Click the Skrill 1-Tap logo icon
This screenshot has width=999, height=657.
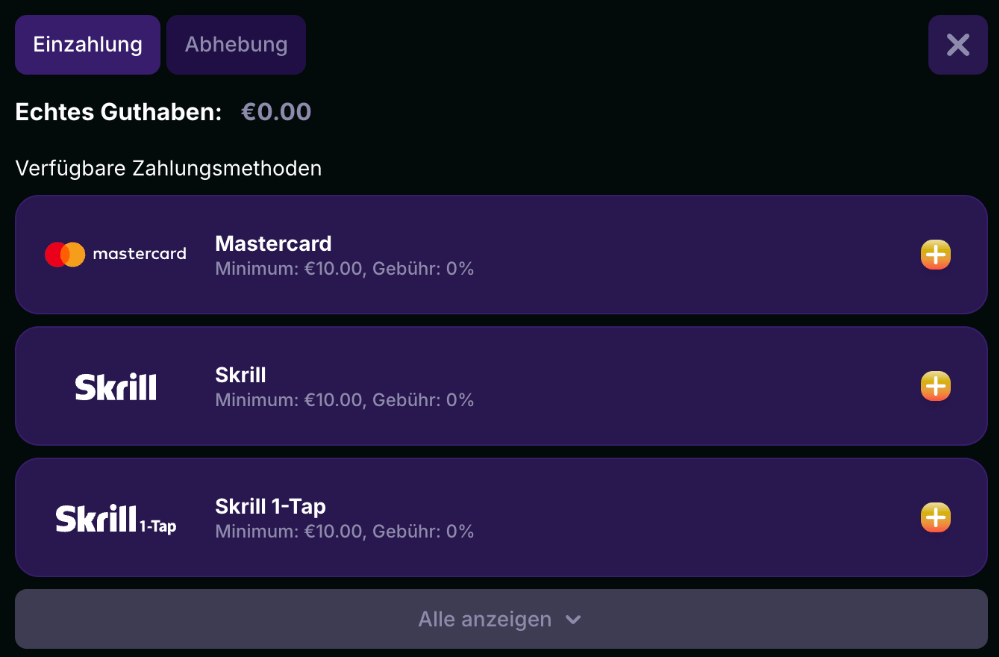[115, 517]
